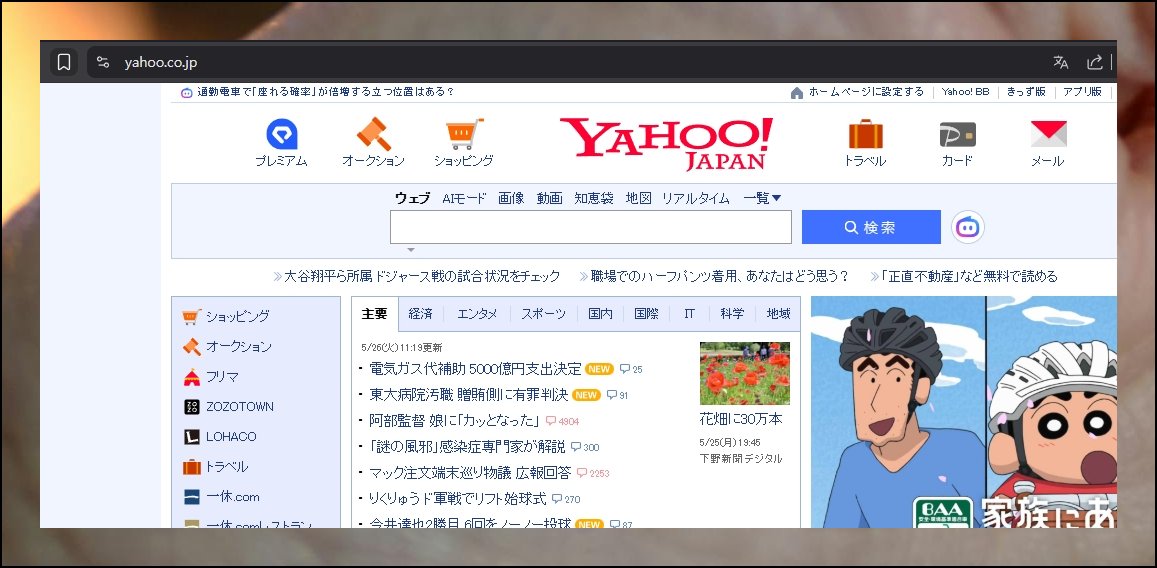This screenshot has width=1157, height=568.
Task: Click the blue 検索 search button
Action: (x=871, y=227)
